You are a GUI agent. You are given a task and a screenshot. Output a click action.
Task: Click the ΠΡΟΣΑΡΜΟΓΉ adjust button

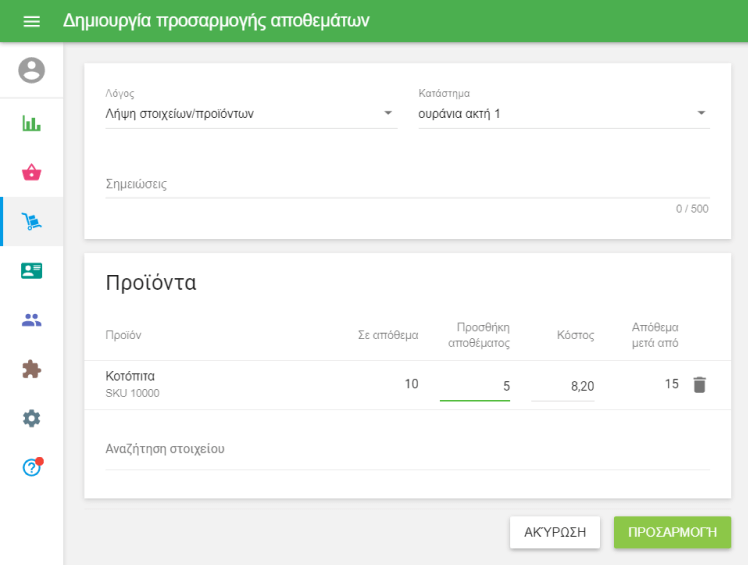(672, 532)
